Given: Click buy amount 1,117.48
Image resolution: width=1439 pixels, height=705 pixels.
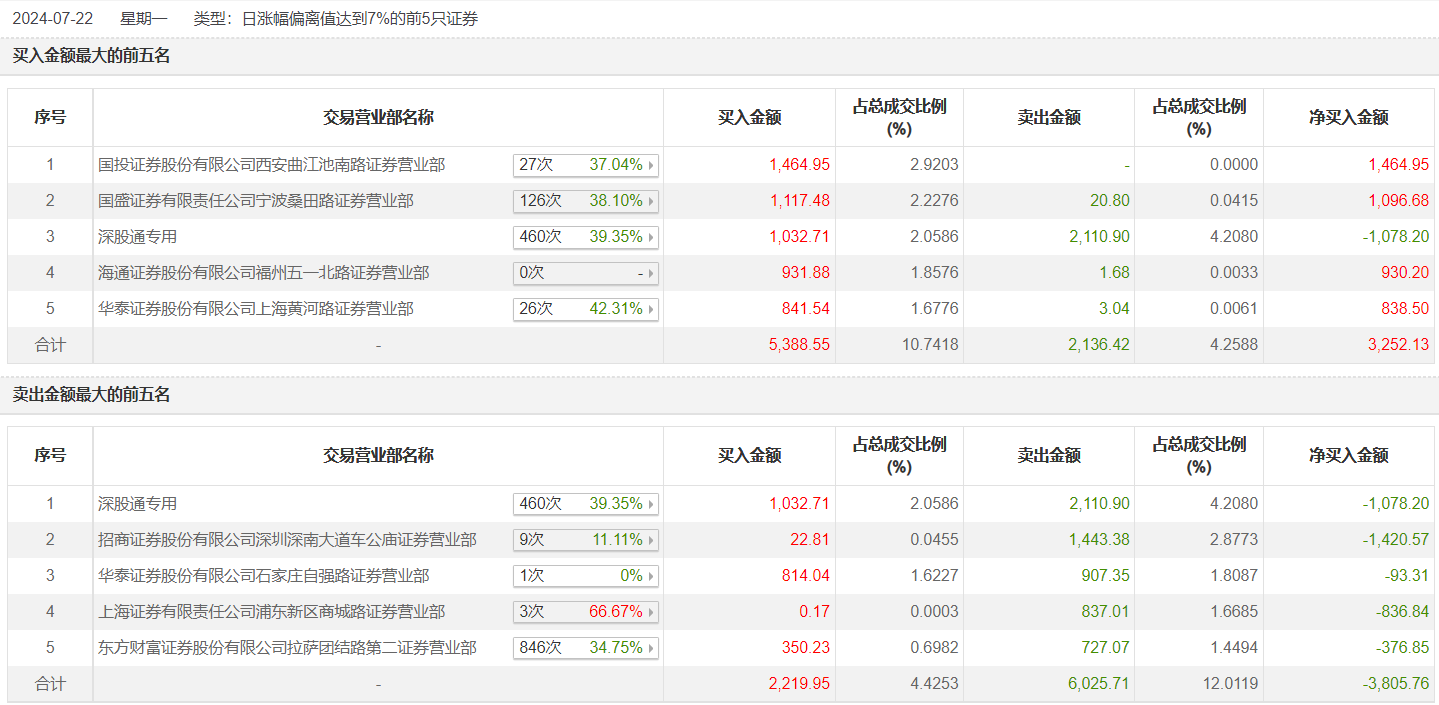Looking at the screenshot, I should [x=799, y=201].
